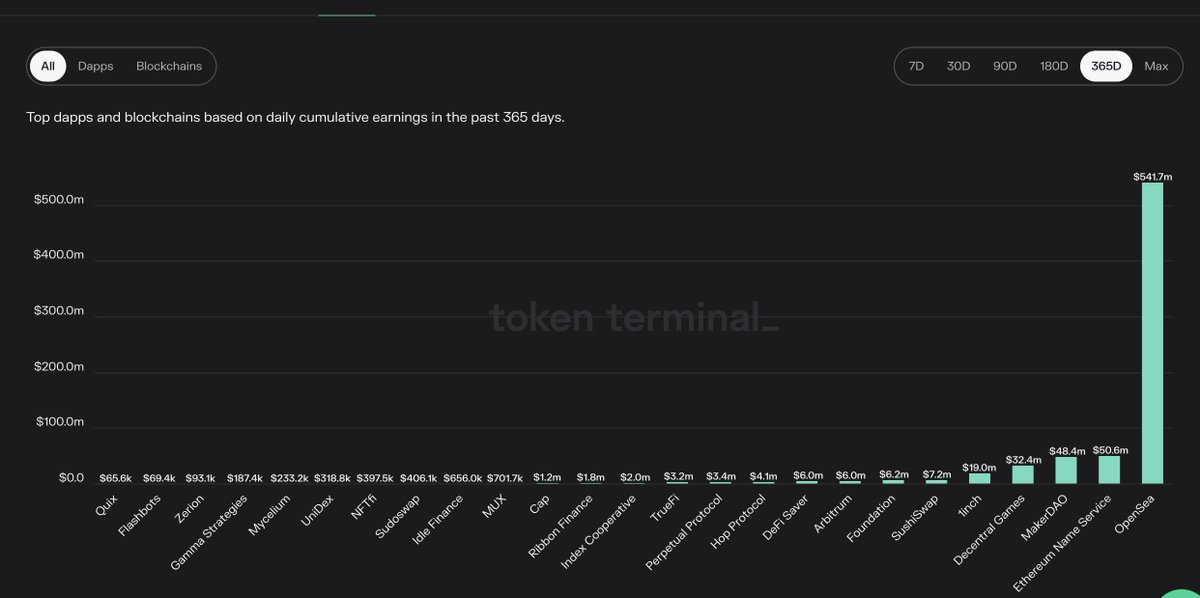Click the $541.7m value label
This screenshot has height=598, width=1200.
(x=1153, y=176)
